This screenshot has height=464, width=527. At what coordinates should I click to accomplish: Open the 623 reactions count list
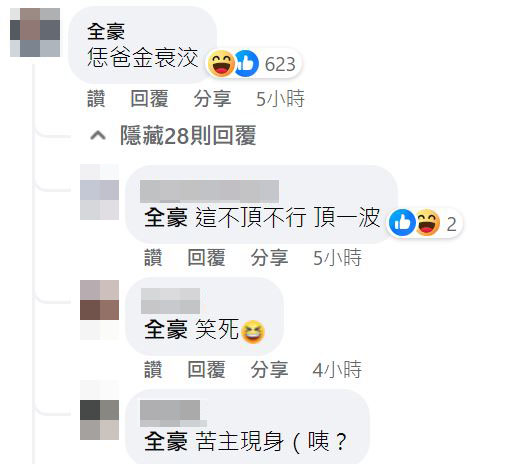(280, 64)
